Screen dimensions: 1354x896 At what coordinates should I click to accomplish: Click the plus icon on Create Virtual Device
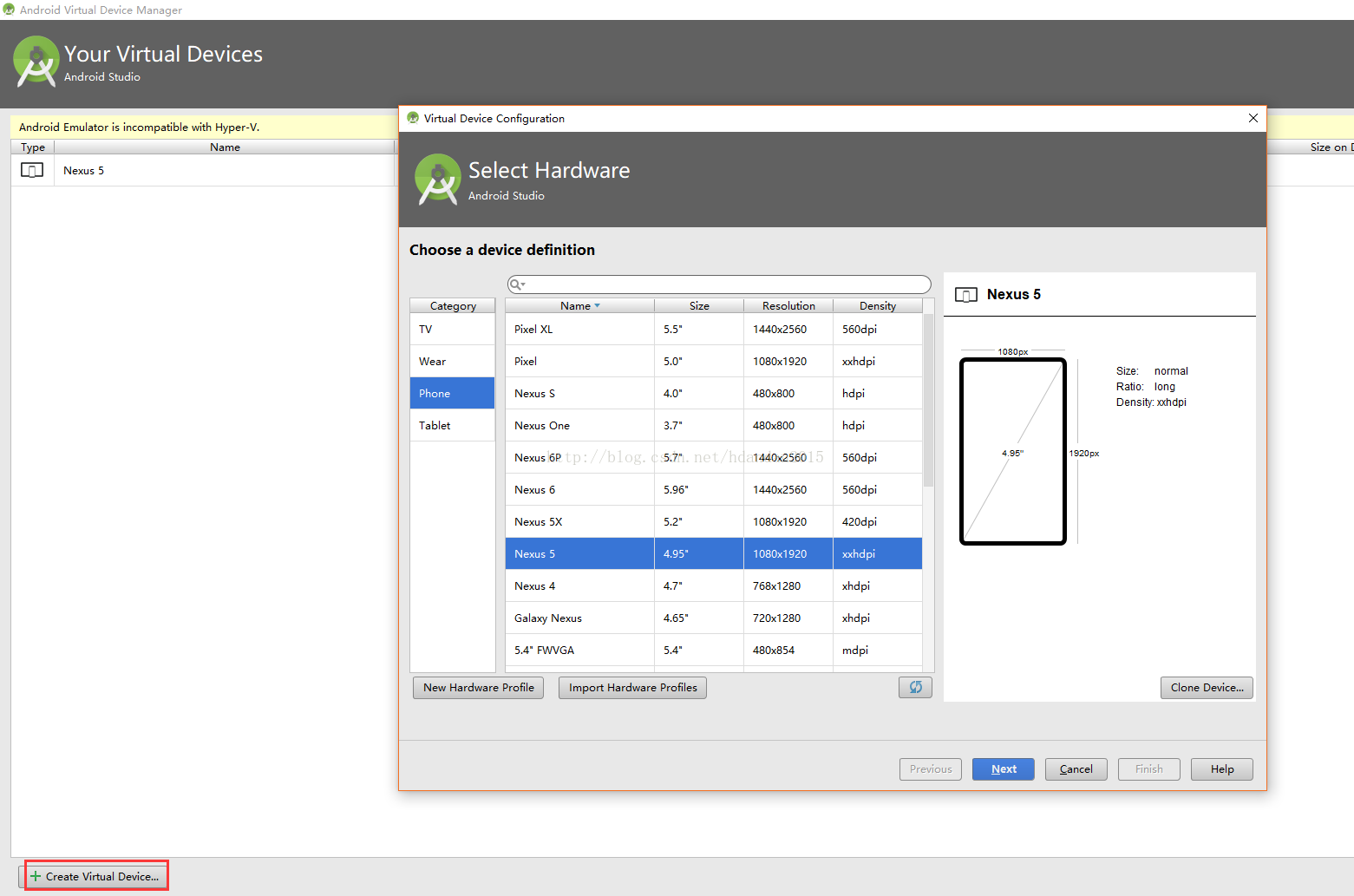pyautogui.click(x=36, y=876)
